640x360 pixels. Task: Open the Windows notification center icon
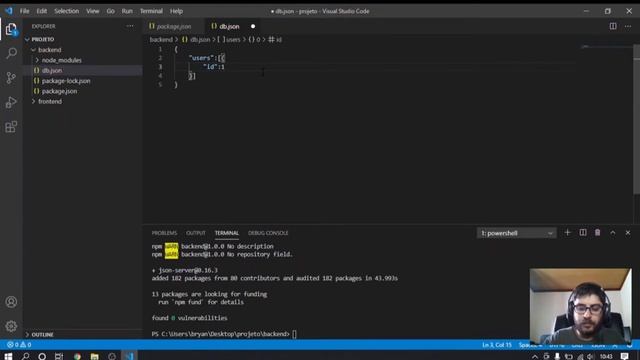click(624, 356)
